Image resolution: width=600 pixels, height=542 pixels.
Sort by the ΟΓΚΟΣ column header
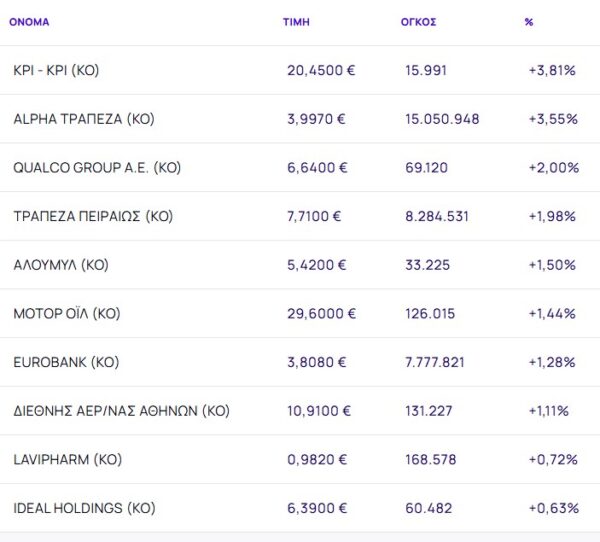tap(418, 21)
